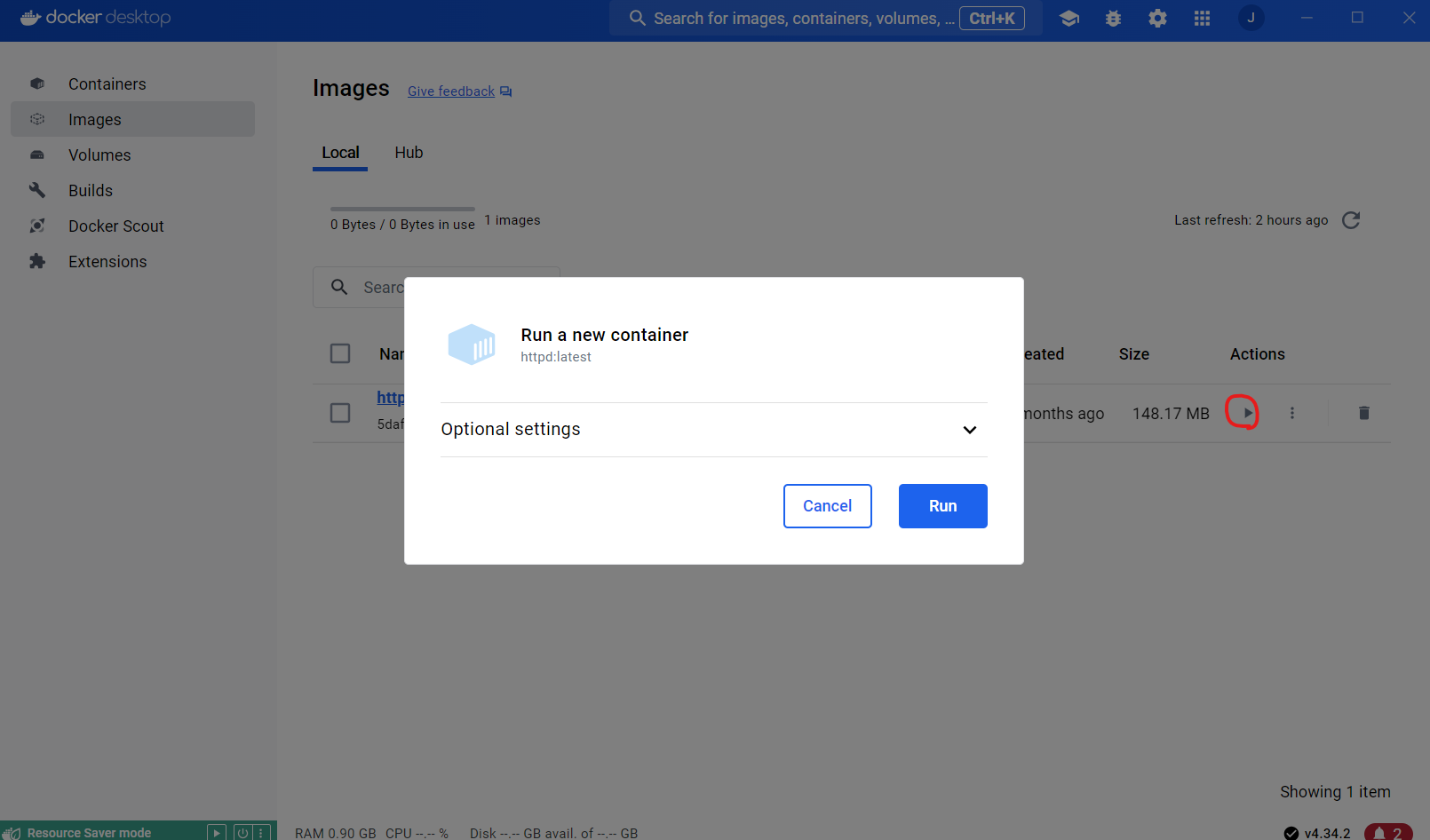The width and height of the screenshot is (1430, 840).
Task: Run httpd image with play icon
Action: pyautogui.click(x=1247, y=413)
